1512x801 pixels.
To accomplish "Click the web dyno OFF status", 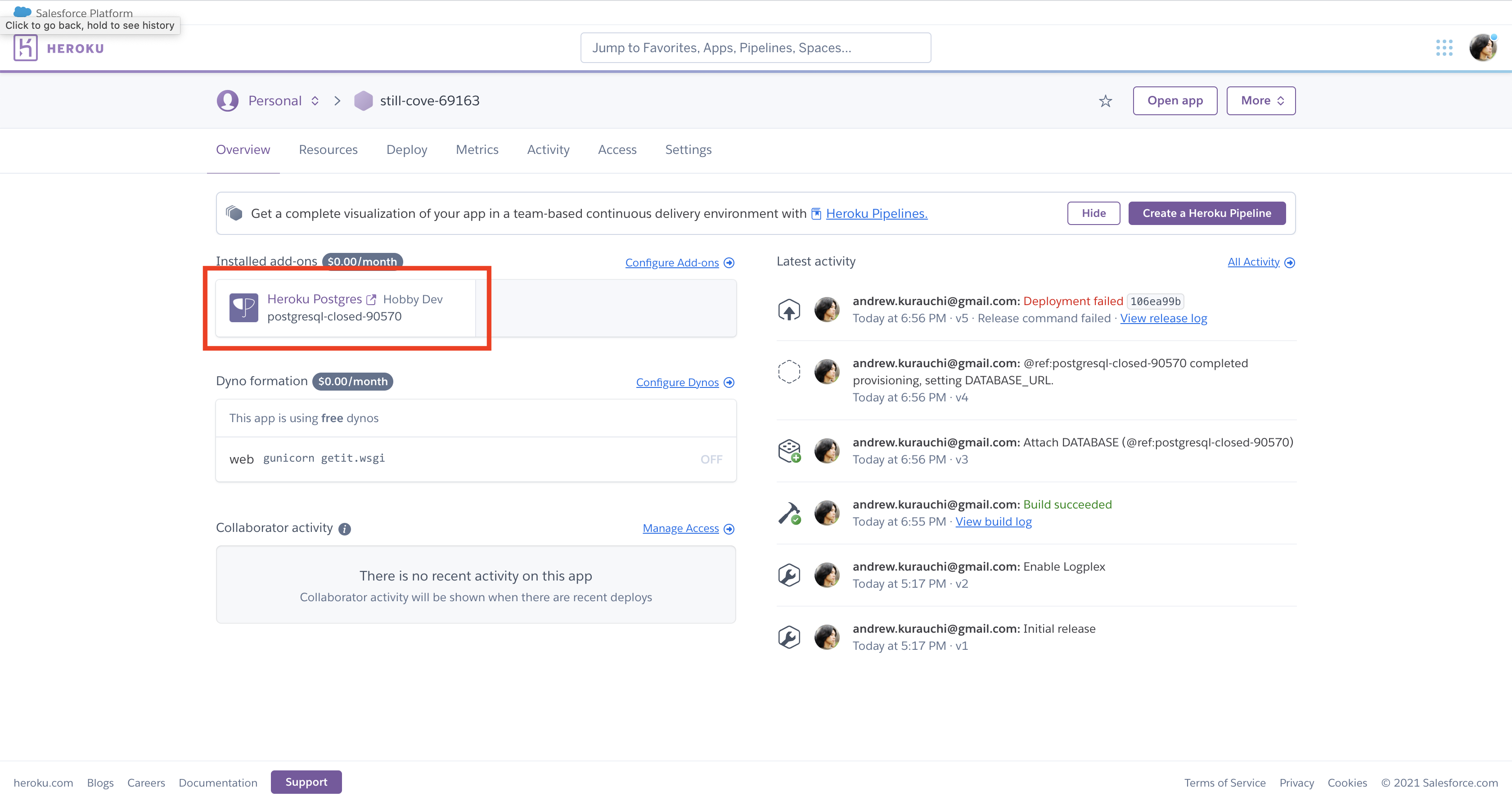I will pos(711,459).
